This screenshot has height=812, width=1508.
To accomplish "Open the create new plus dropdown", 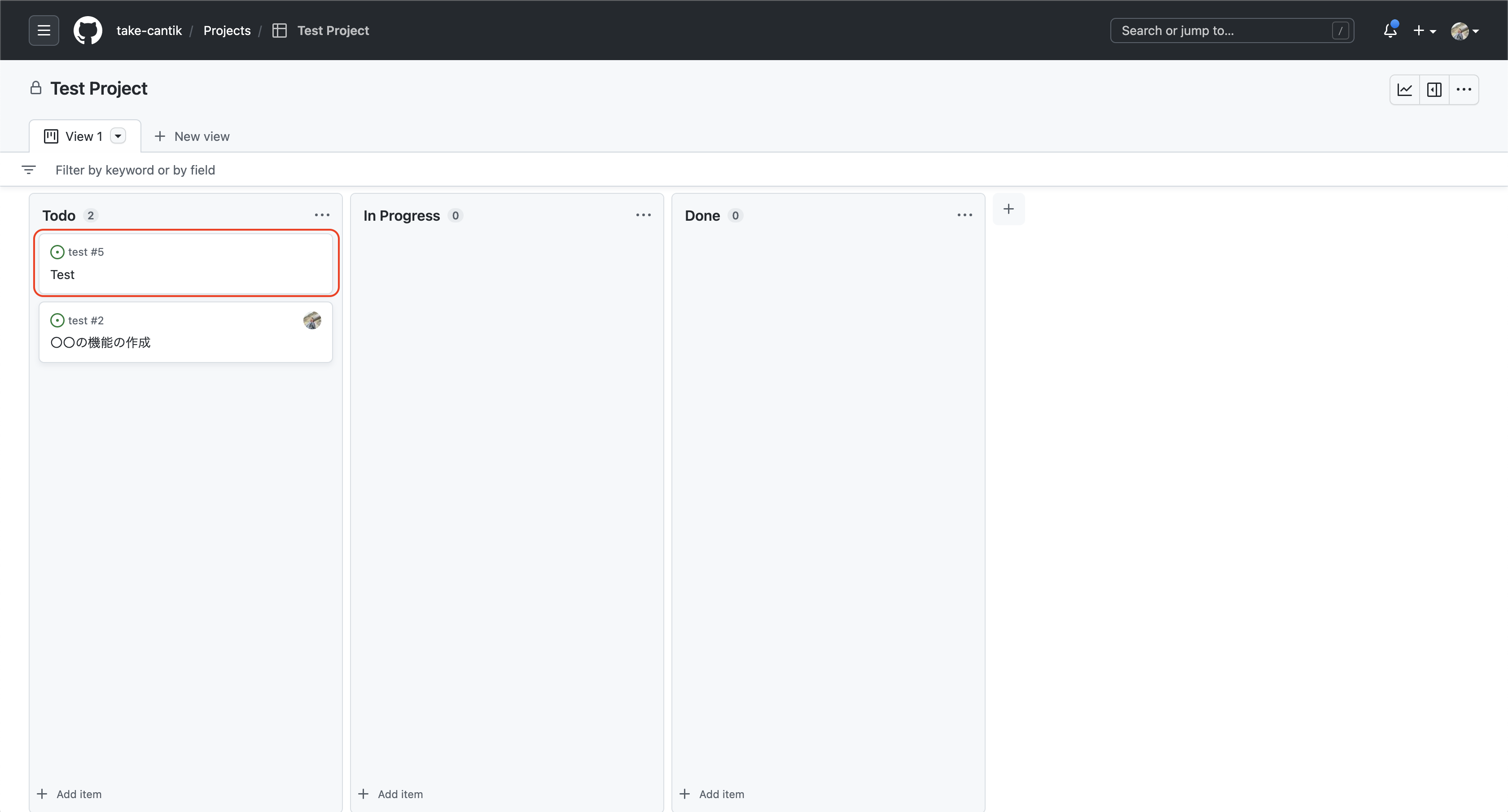I will pos(1424,31).
